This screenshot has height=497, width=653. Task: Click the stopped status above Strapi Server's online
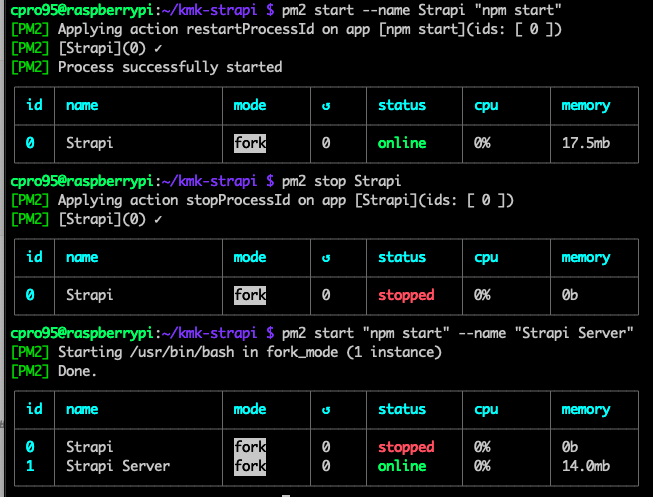coord(406,447)
